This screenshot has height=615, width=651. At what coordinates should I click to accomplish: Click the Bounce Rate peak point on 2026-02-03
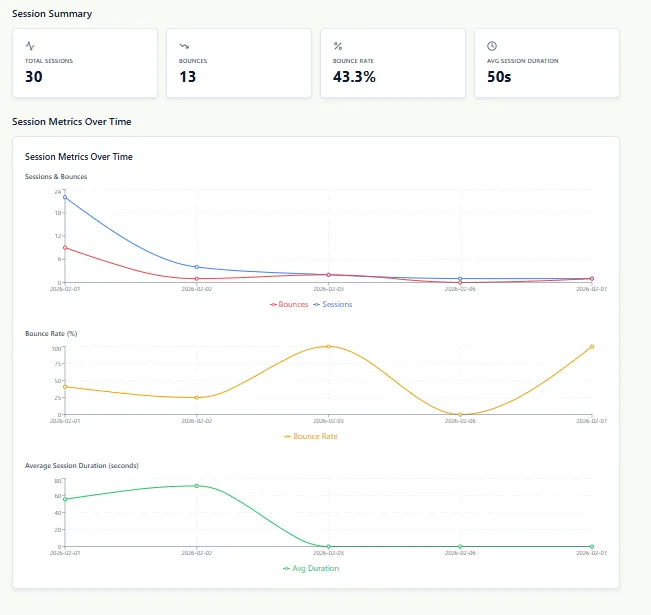(x=328, y=346)
